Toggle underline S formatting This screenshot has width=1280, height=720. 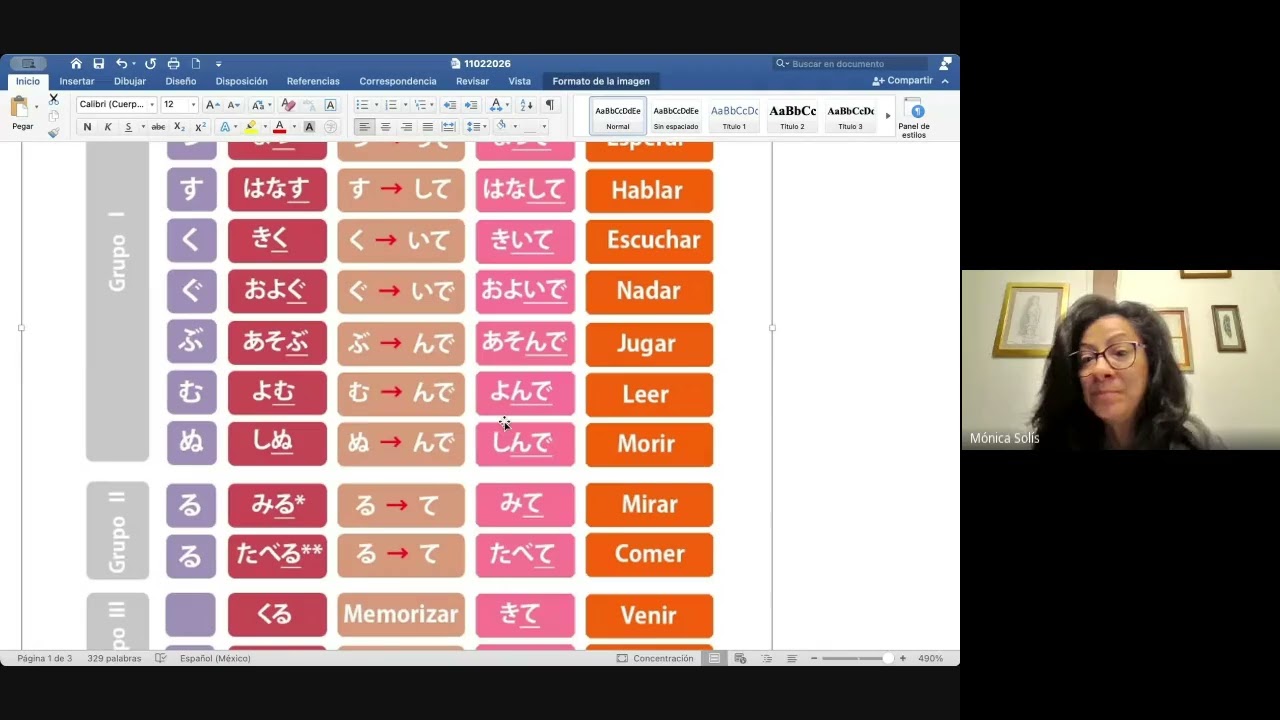[128, 127]
